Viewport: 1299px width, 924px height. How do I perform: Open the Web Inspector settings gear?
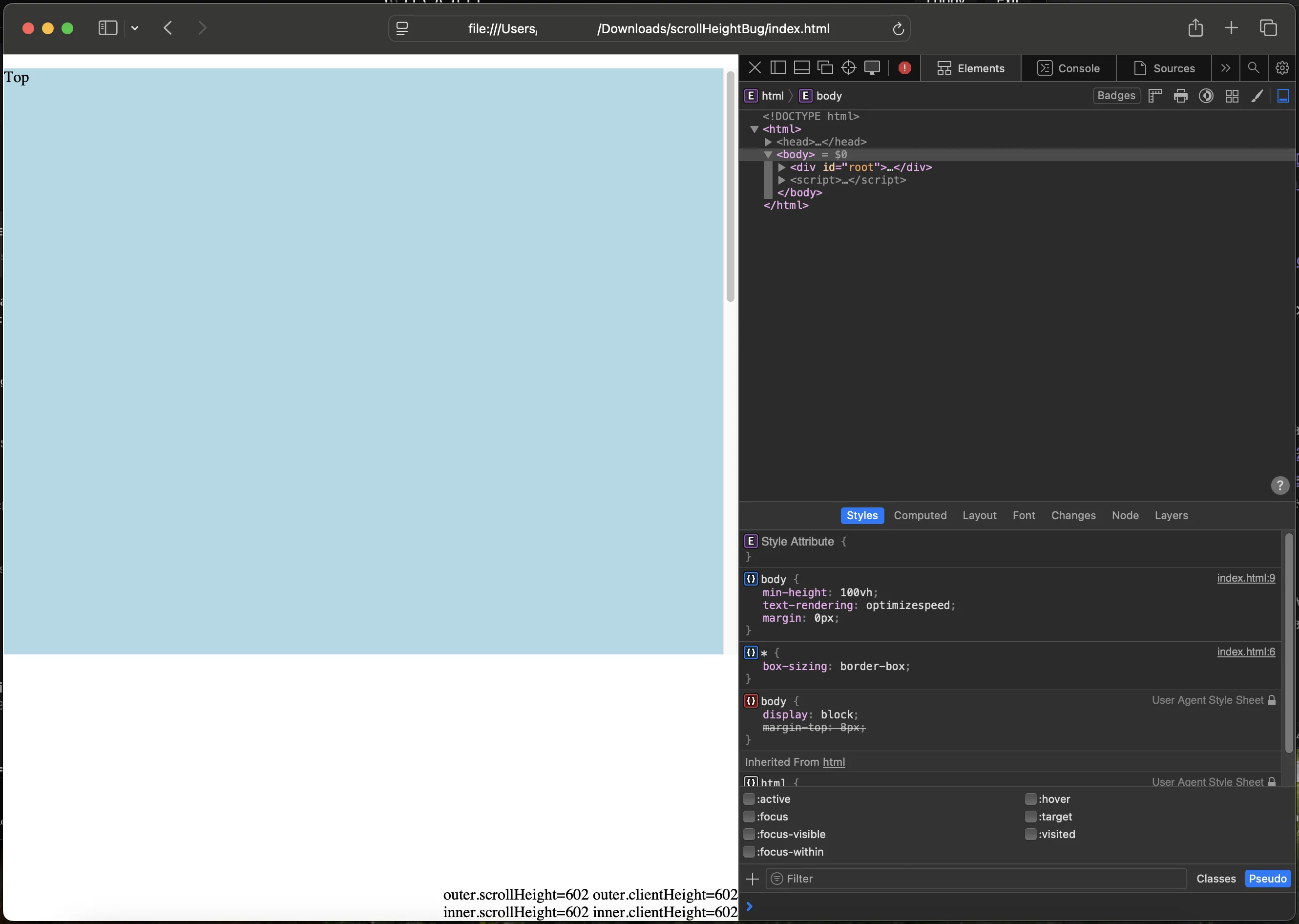coord(1282,68)
